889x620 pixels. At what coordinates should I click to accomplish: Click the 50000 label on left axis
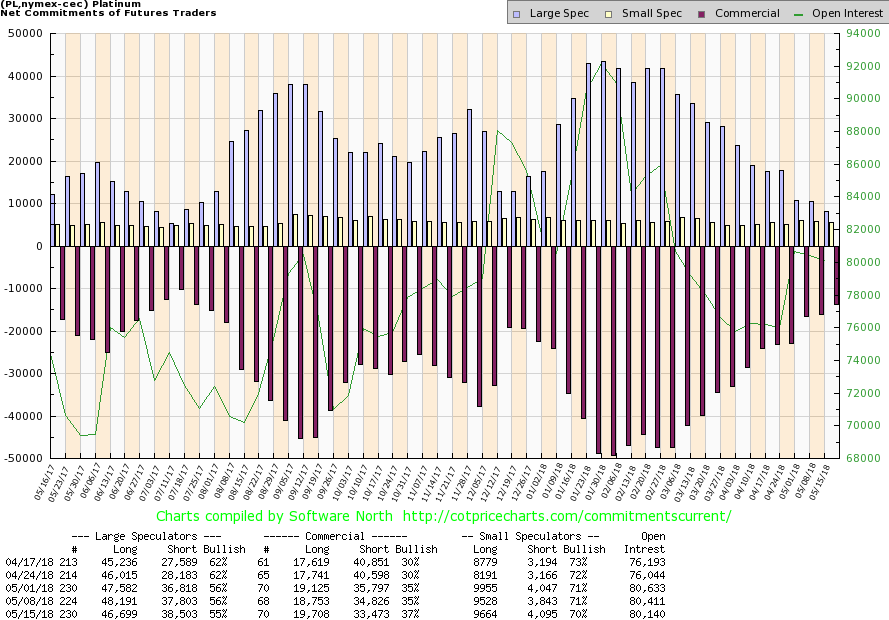pyautogui.click(x=24, y=33)
